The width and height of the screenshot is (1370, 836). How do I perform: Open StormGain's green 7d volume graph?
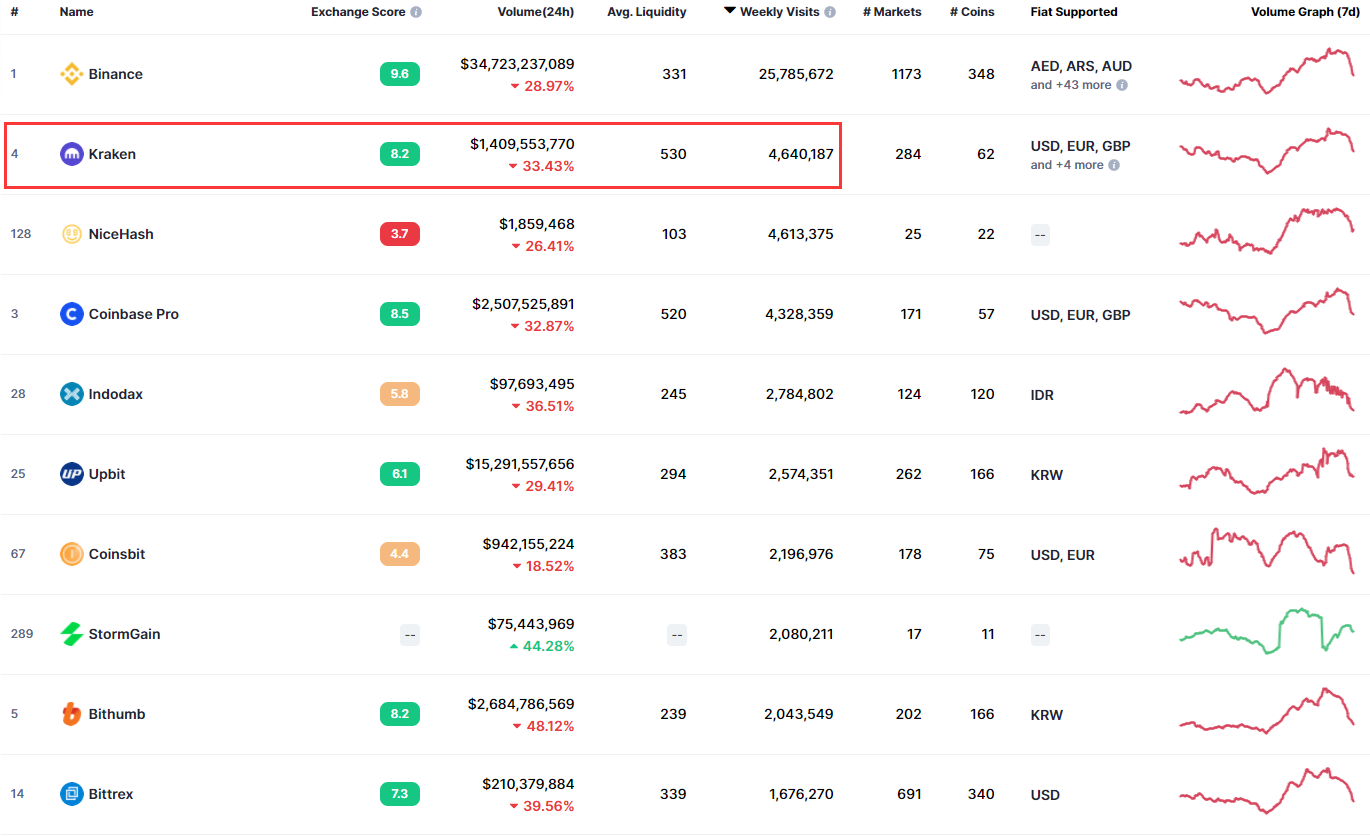(x=1266, y=632)
